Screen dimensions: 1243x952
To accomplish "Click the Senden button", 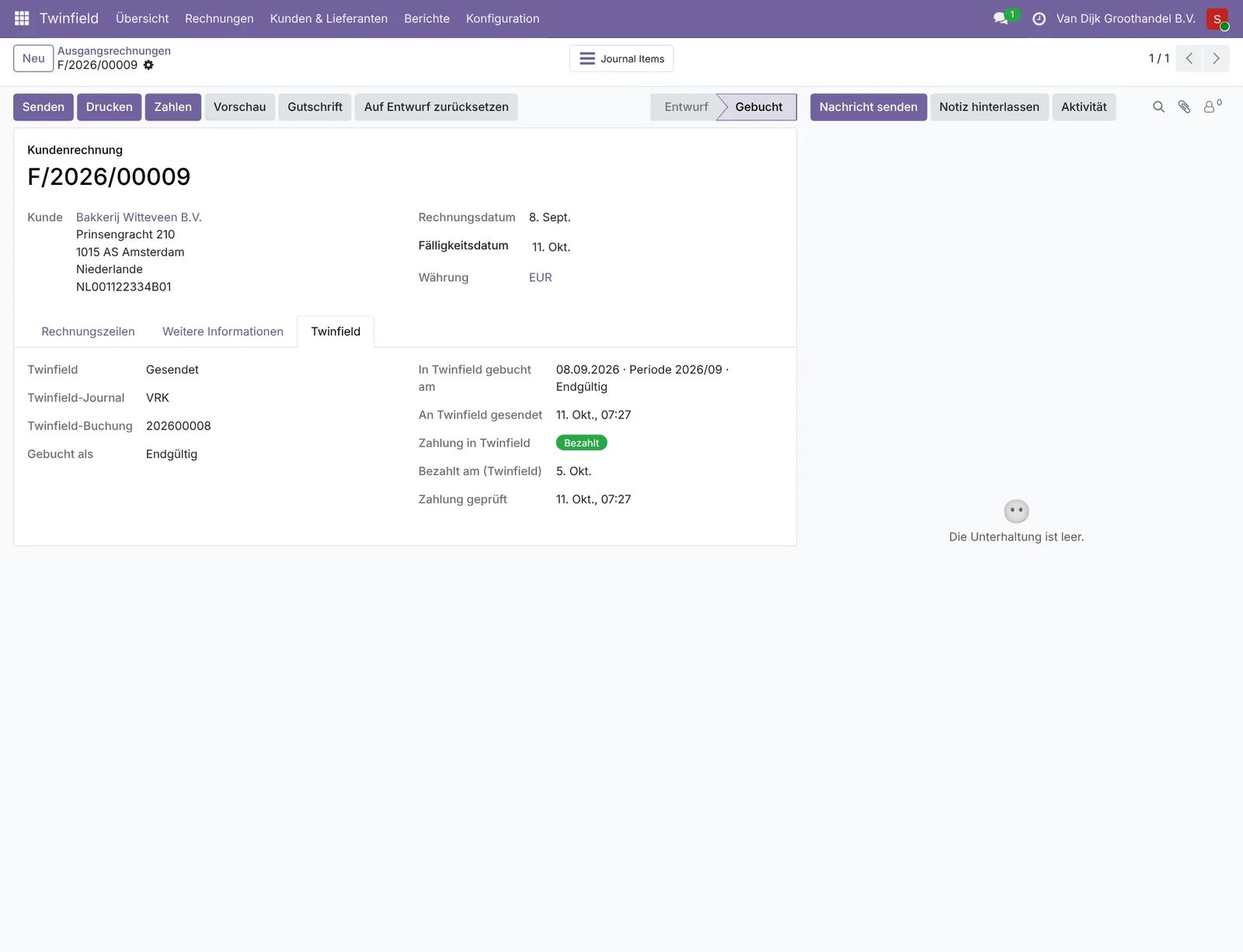I will 44,107.
